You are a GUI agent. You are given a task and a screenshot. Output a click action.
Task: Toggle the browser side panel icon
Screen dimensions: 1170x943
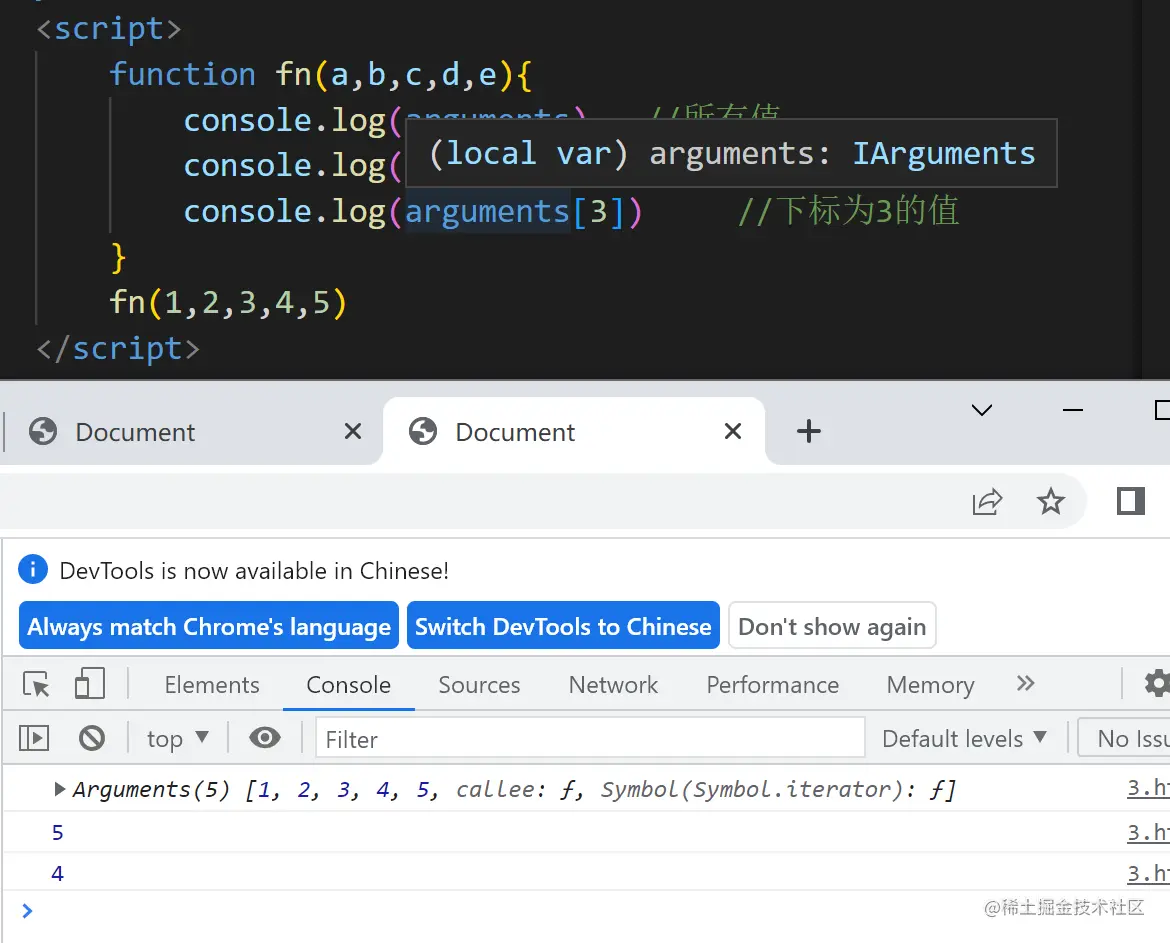pyautogui.click(x=1130, y=501)
